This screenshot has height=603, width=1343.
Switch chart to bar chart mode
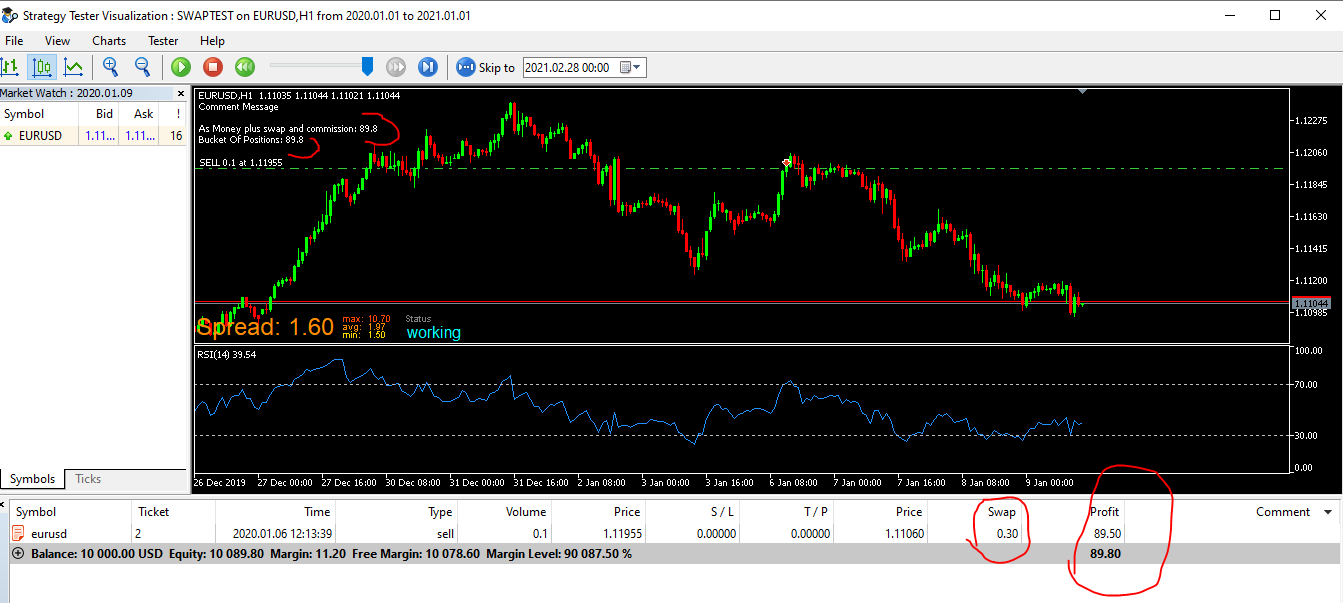[x=11, y=67]
